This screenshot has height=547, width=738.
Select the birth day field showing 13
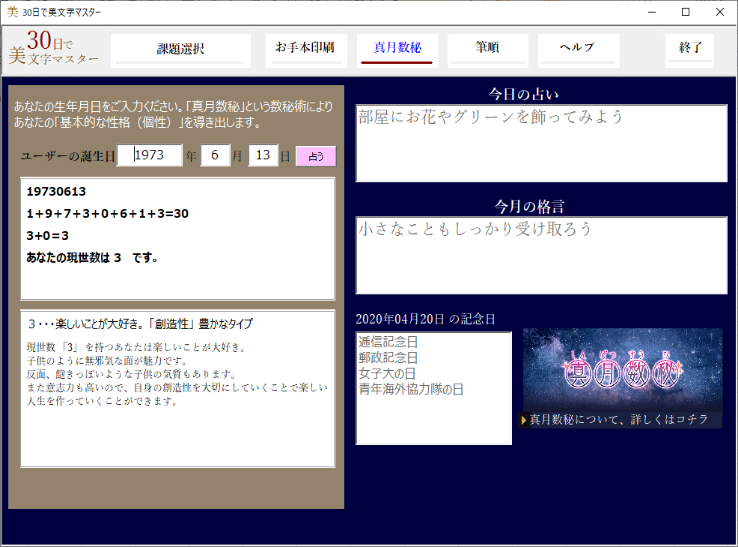point(262,156)
